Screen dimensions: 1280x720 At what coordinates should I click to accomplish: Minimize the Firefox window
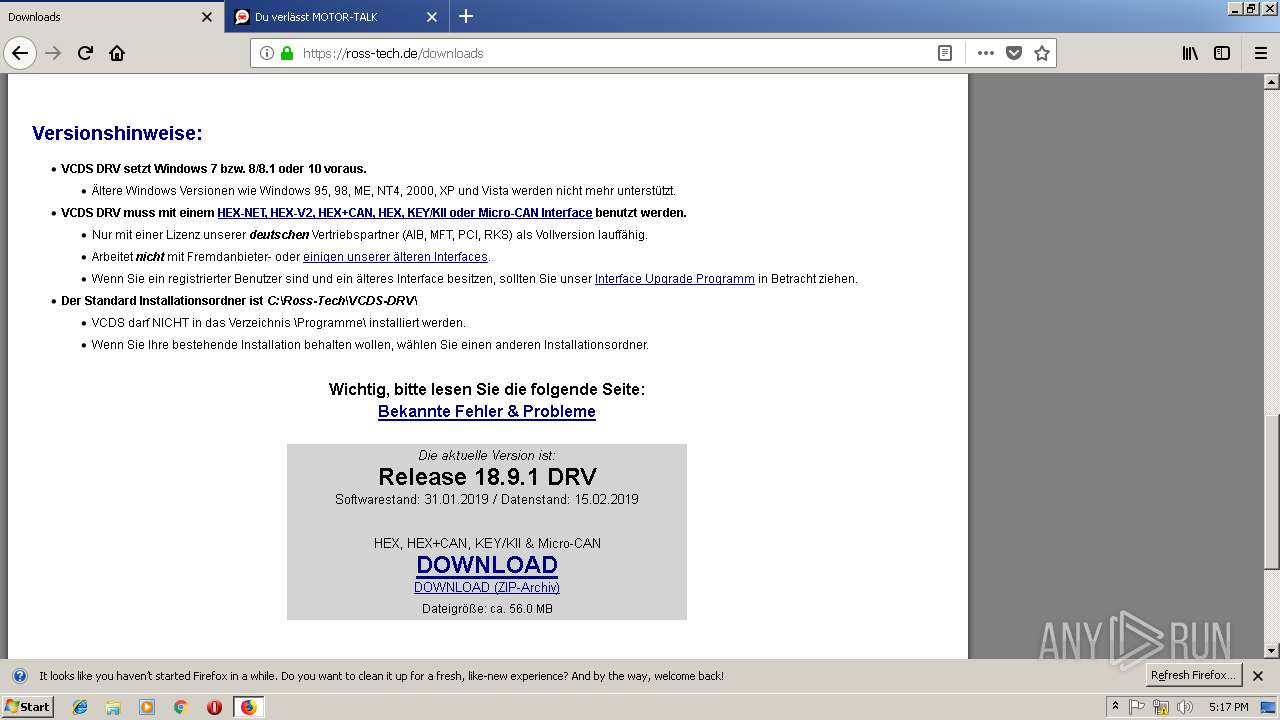(x=1236, y=9)
